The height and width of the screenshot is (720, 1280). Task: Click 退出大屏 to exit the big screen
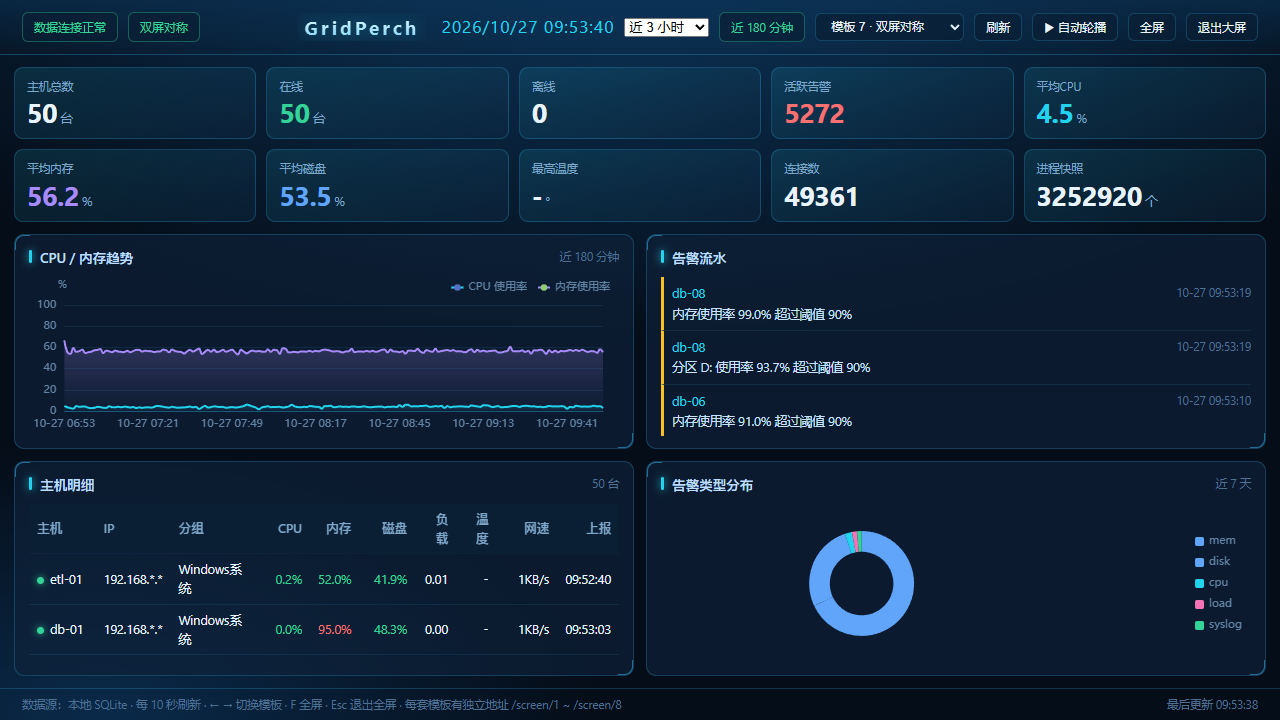[1222, 27]
